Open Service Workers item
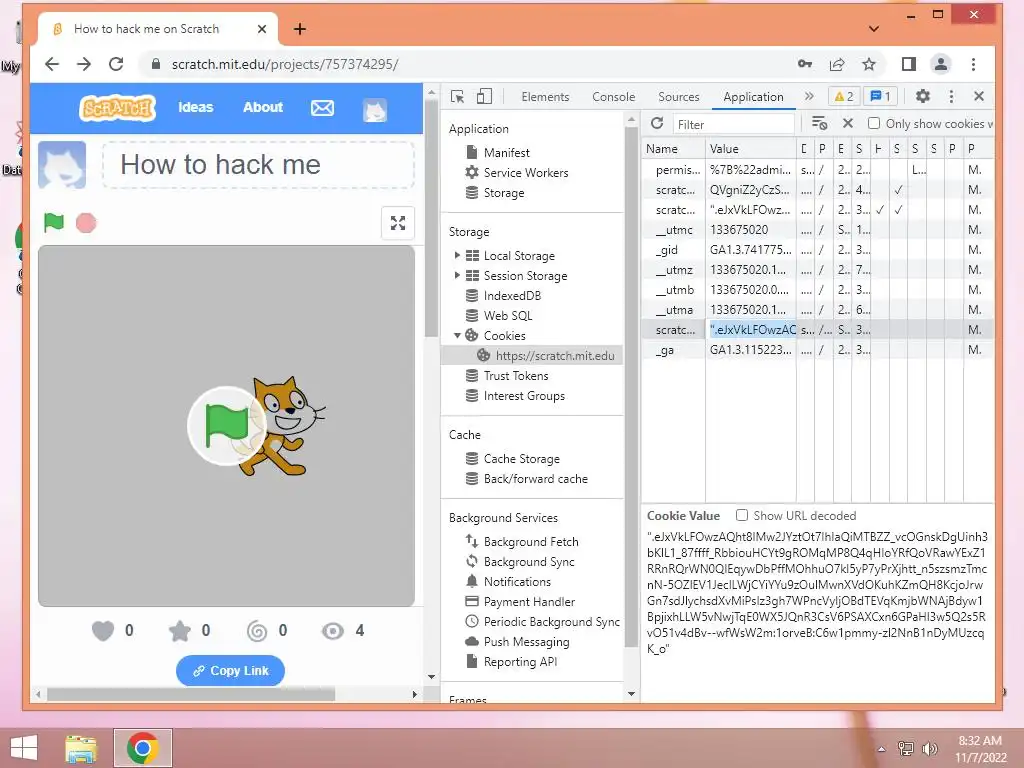 [x=526, y=173]
